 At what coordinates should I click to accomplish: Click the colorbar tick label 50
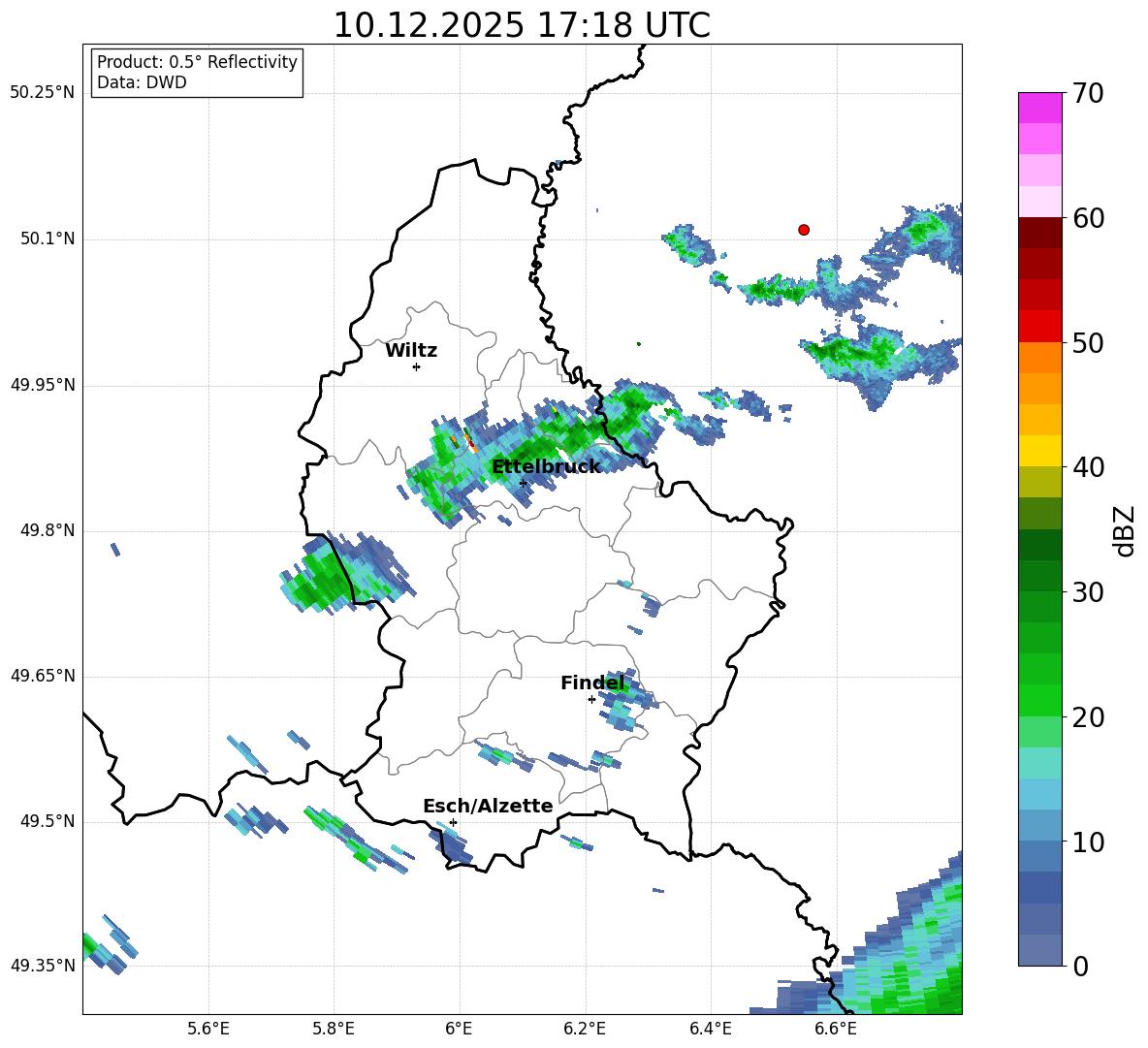(1088, 342)
